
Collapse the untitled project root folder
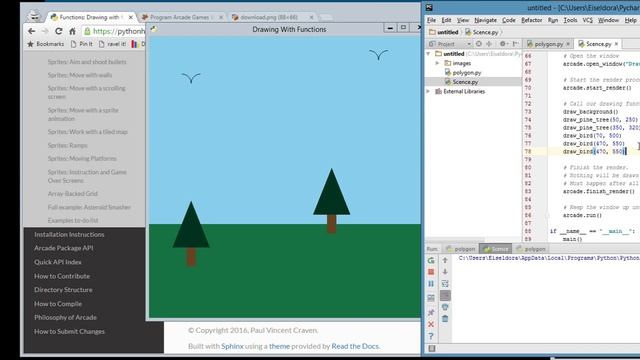[428, 54]
